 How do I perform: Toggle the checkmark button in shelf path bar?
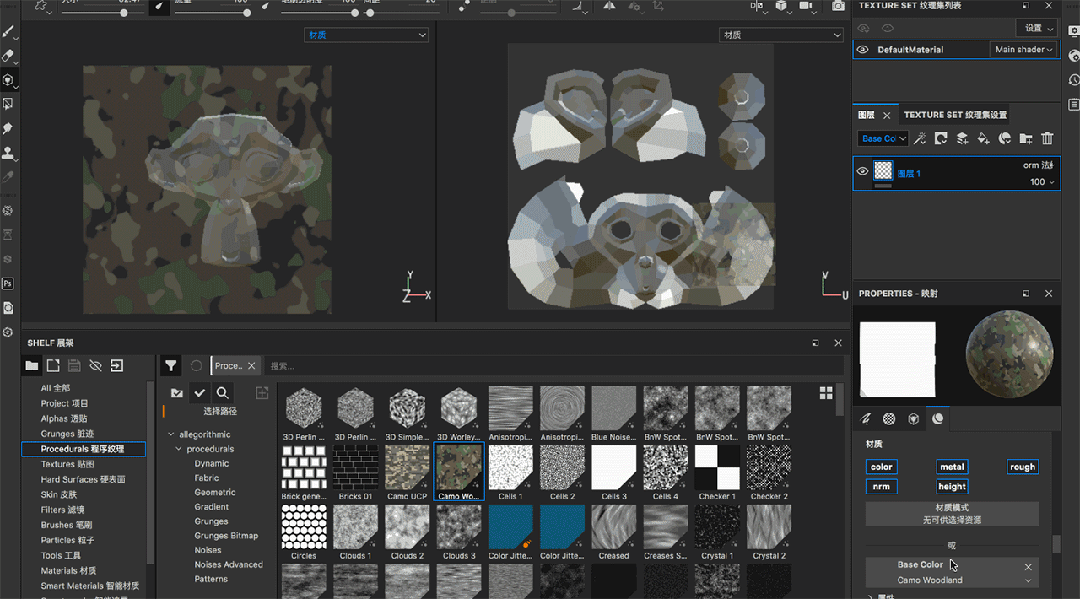200,392
